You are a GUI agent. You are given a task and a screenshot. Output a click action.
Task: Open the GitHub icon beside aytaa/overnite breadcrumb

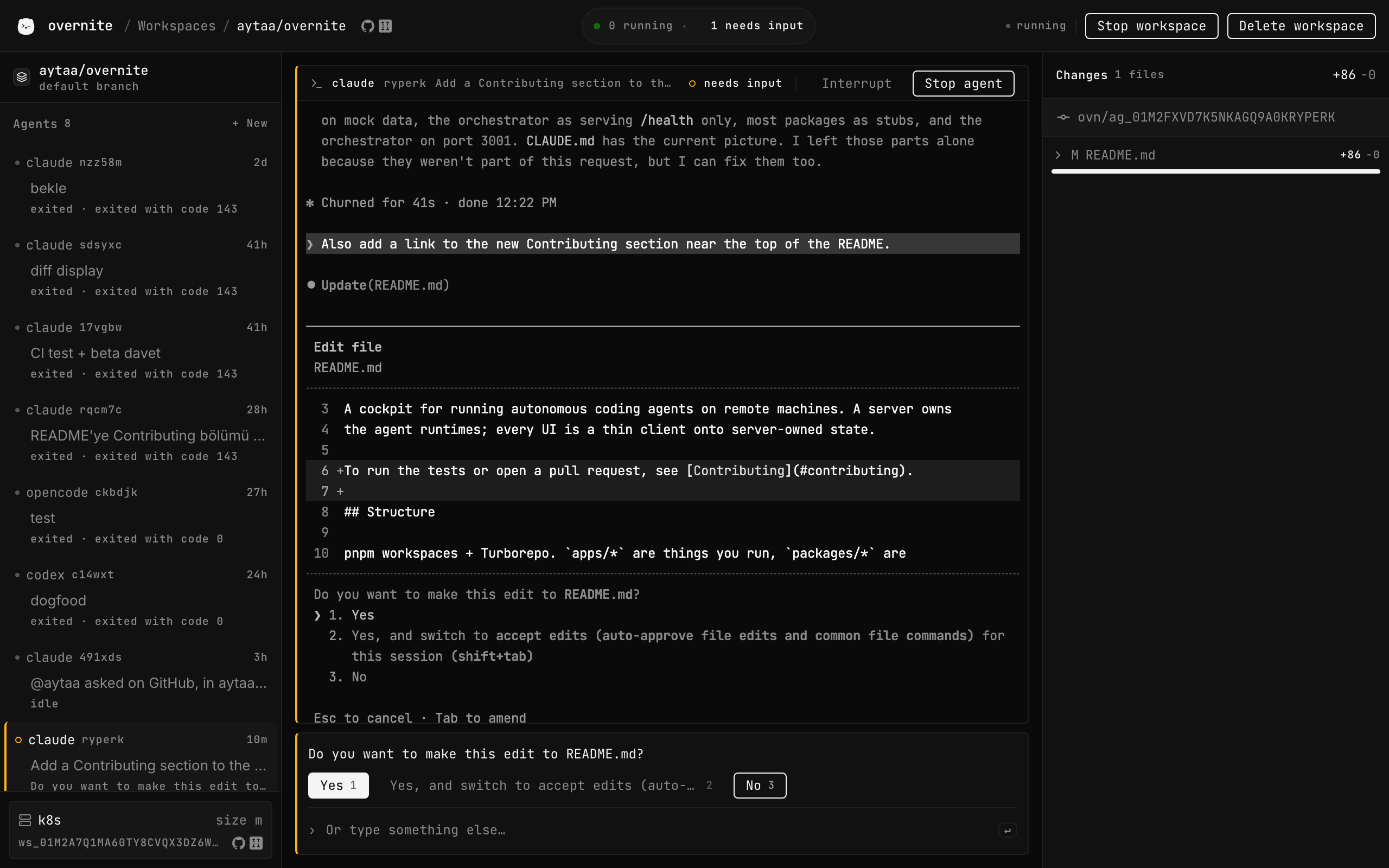[367, 26]
